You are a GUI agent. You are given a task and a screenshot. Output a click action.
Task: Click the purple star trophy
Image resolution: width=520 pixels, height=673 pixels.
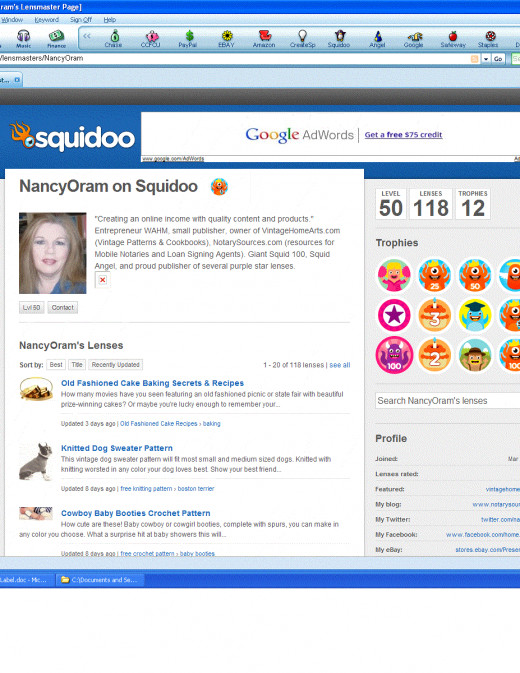point(394,315)
